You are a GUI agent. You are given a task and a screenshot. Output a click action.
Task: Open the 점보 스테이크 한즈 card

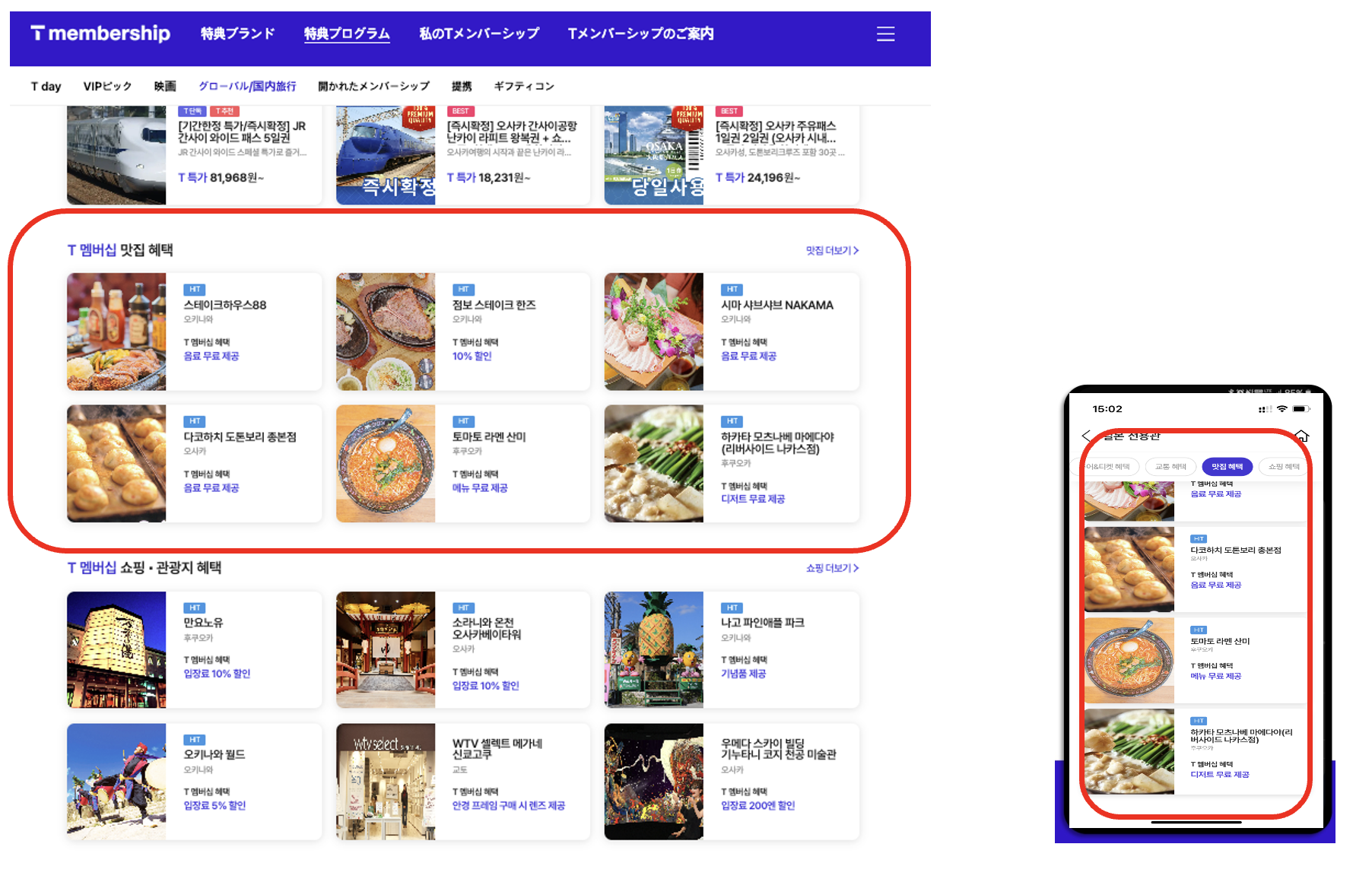click(x=462, y=332)
